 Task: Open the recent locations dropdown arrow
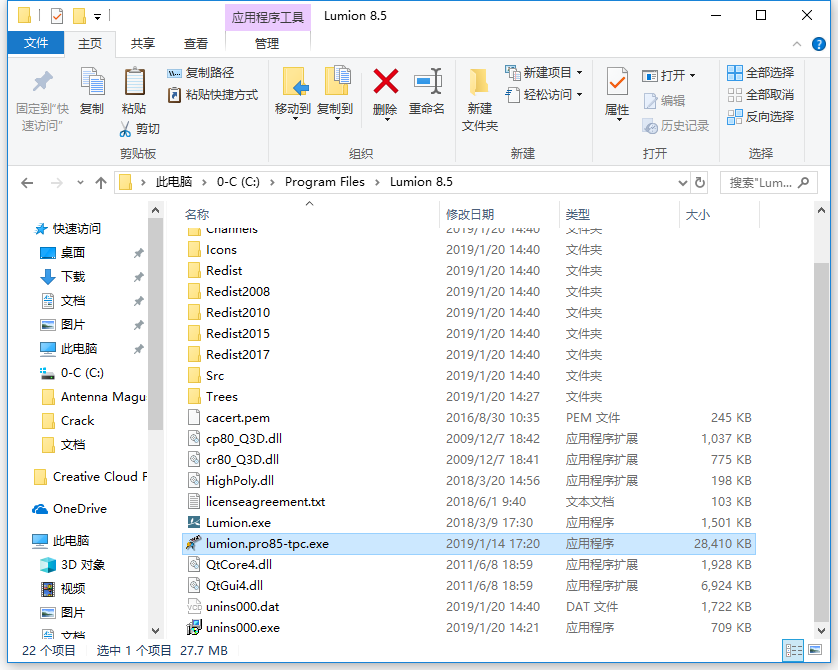80,183
